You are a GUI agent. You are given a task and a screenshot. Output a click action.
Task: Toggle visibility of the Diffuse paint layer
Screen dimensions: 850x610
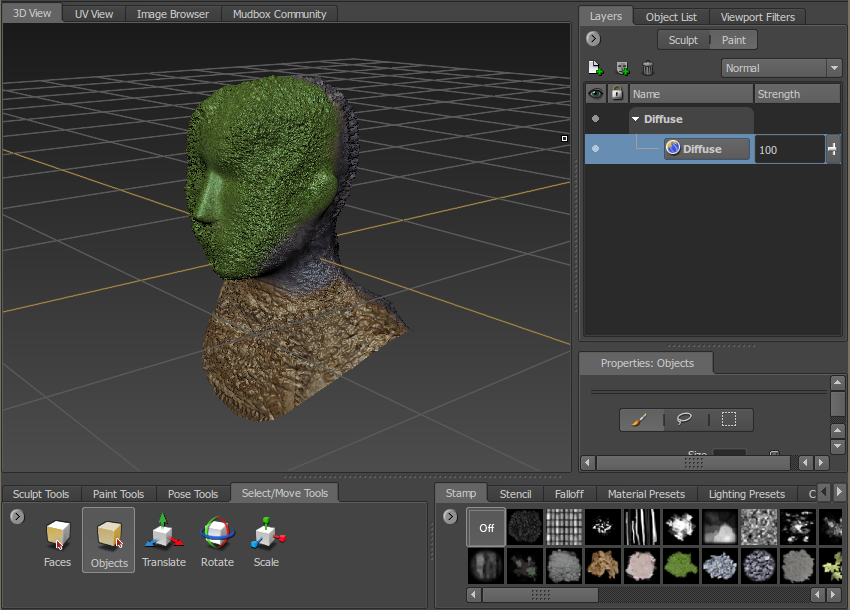[x=594, y=148]
